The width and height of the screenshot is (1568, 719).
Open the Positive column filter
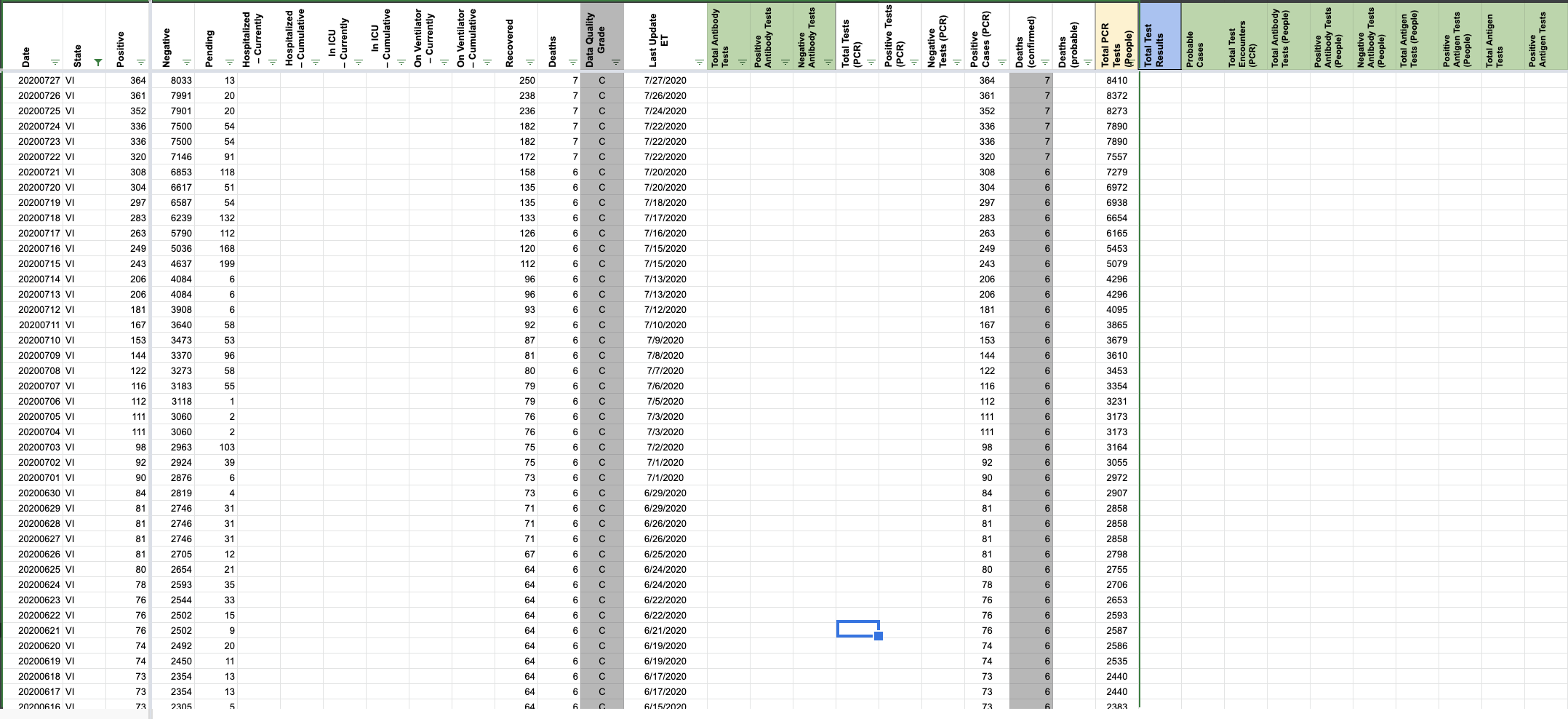tap(141, 63)
